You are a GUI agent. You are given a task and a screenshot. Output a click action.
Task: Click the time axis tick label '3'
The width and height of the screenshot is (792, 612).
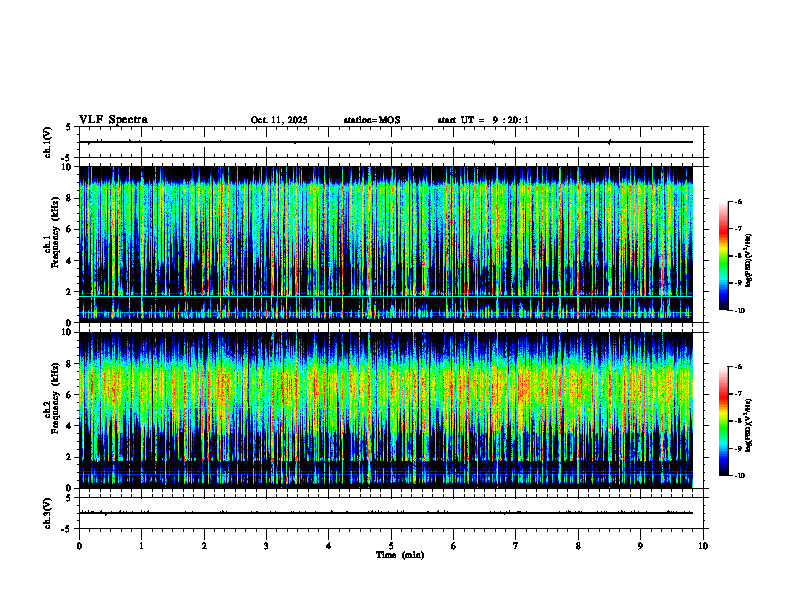pyautogui.click(x=266, y=546)
